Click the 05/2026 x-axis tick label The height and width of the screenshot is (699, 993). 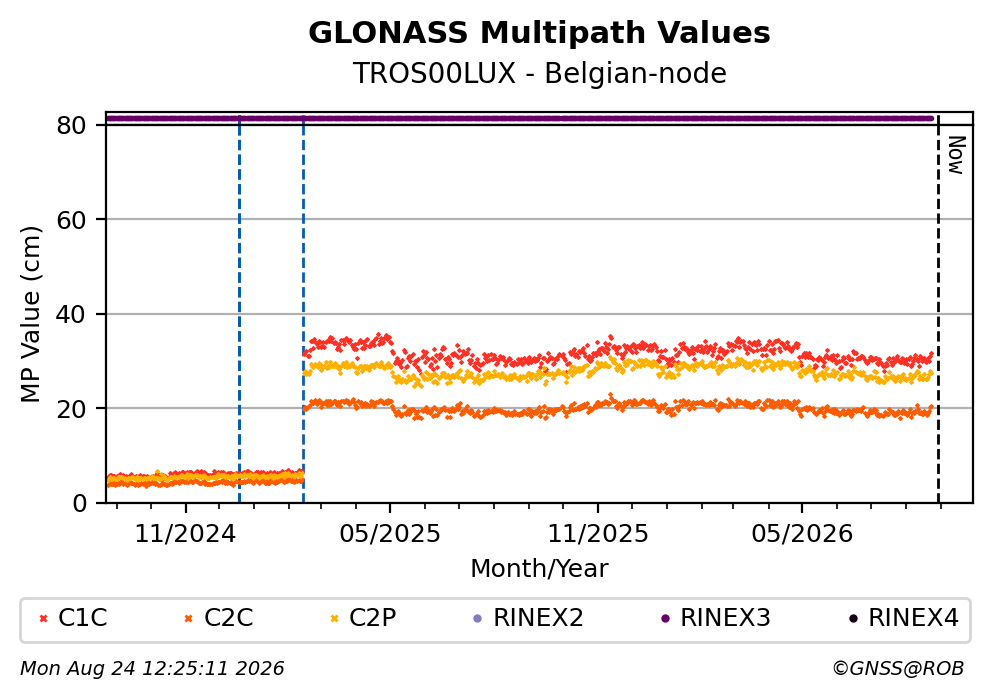[x=802, y=534]
